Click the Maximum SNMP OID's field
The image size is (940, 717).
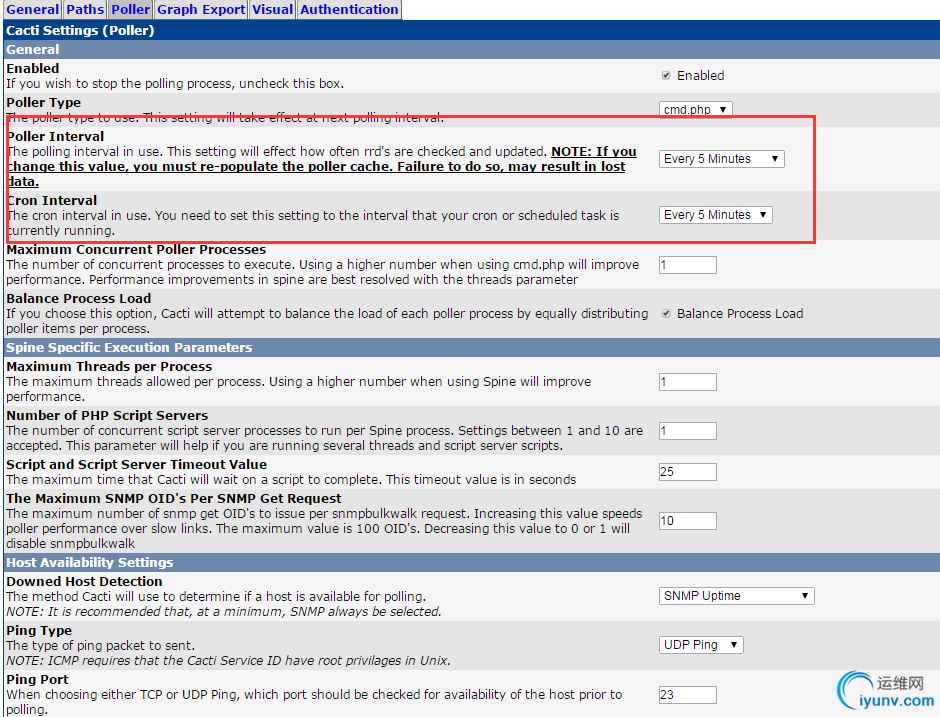(688, 521)
